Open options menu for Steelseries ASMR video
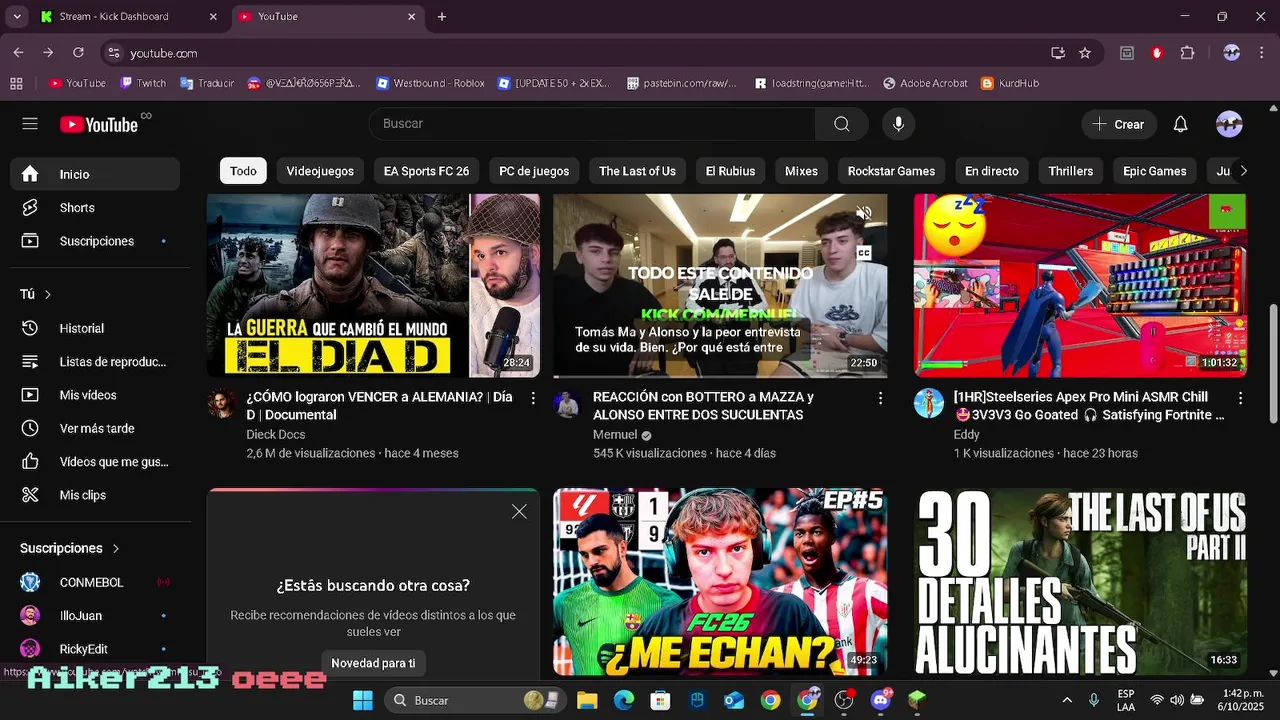This screenshot has width=1280, height=720. coord(1240,398)
